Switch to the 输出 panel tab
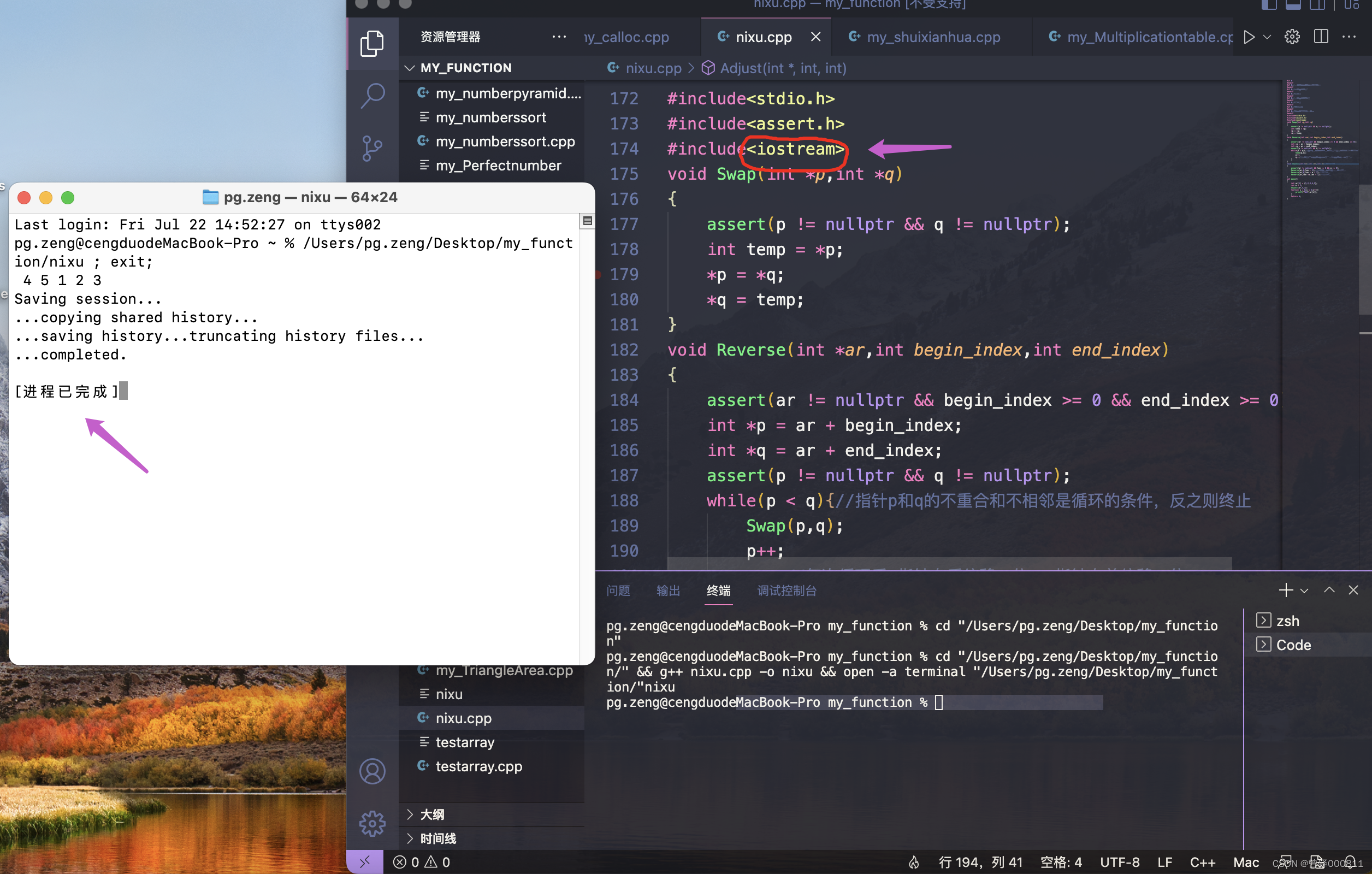The image size is (1372, 874). pyautogui.click(x=668, y=591)
